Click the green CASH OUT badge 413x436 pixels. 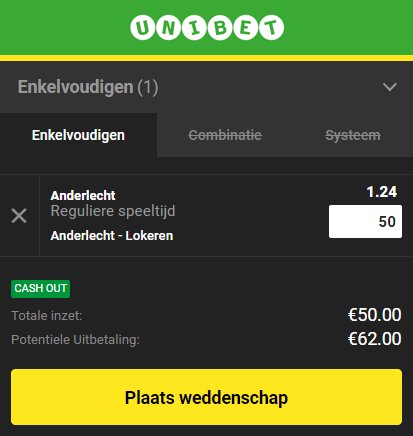(x=40, y=289)
